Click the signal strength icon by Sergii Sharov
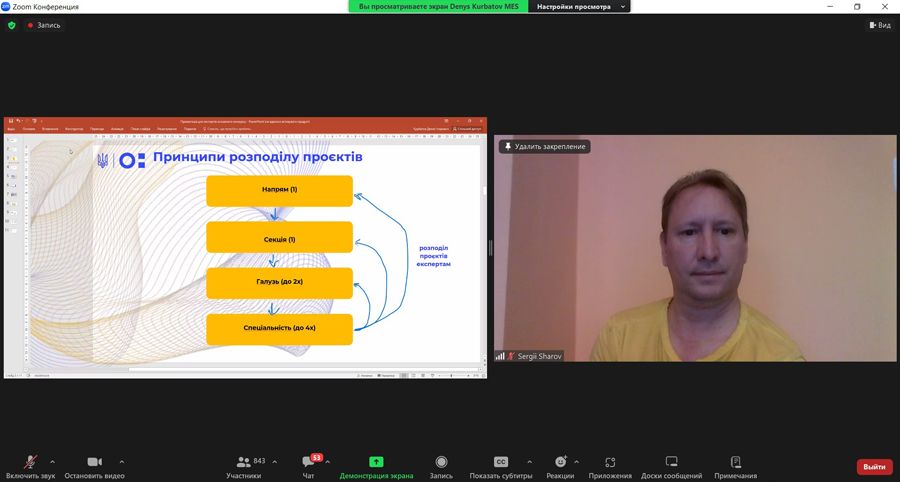 tap(500, 356)
